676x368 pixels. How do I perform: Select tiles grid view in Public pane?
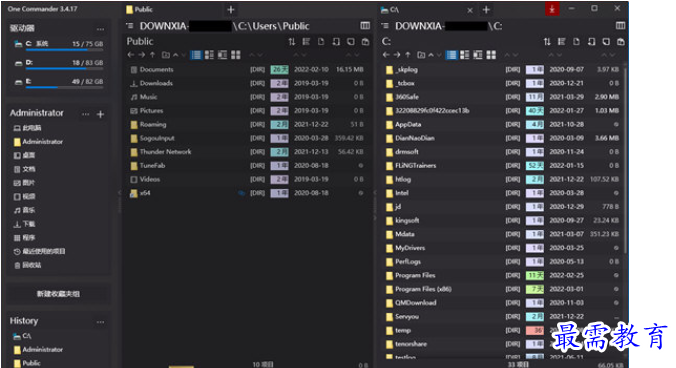coord(236,55)
